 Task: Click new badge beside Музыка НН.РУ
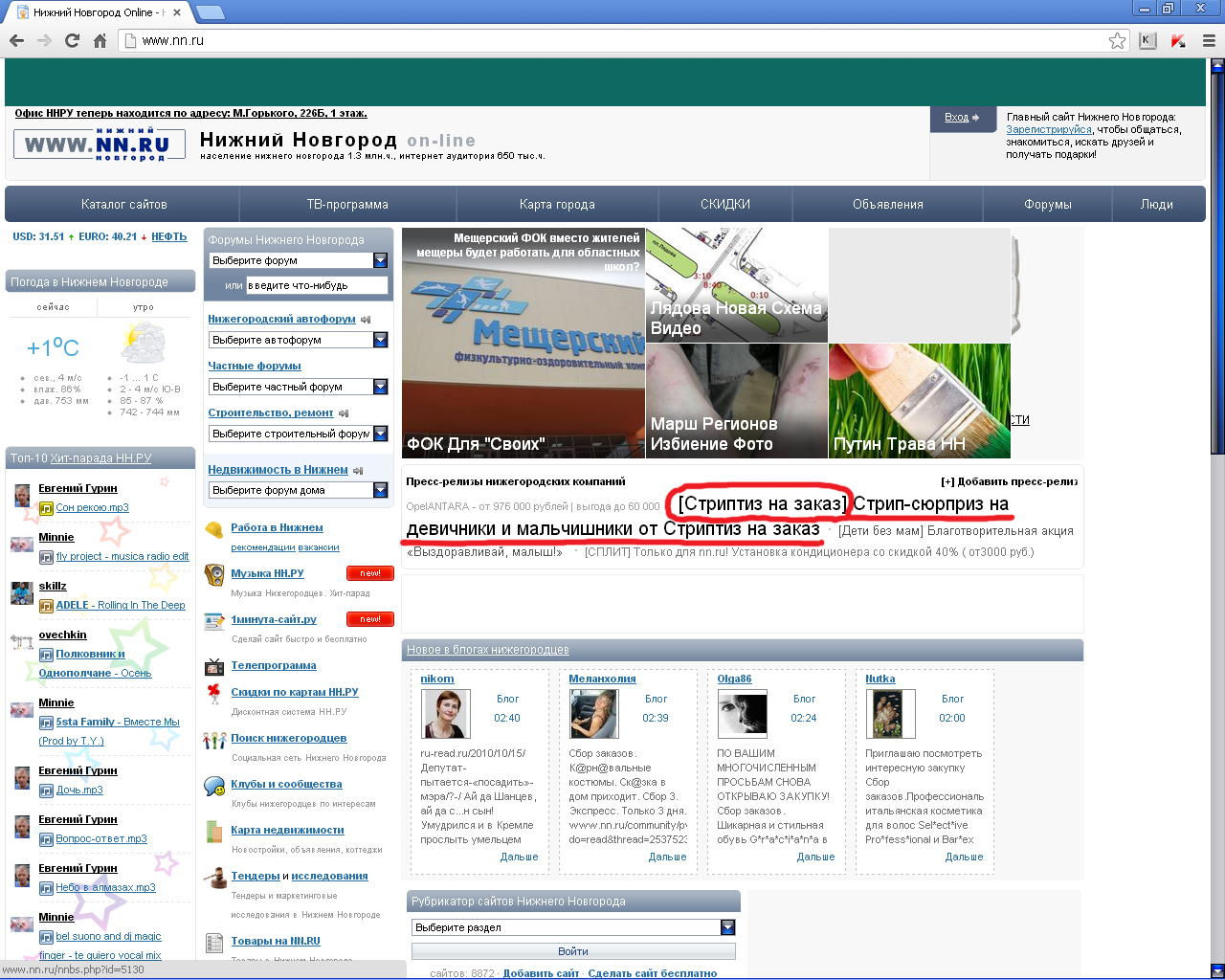tap(370, 573)
